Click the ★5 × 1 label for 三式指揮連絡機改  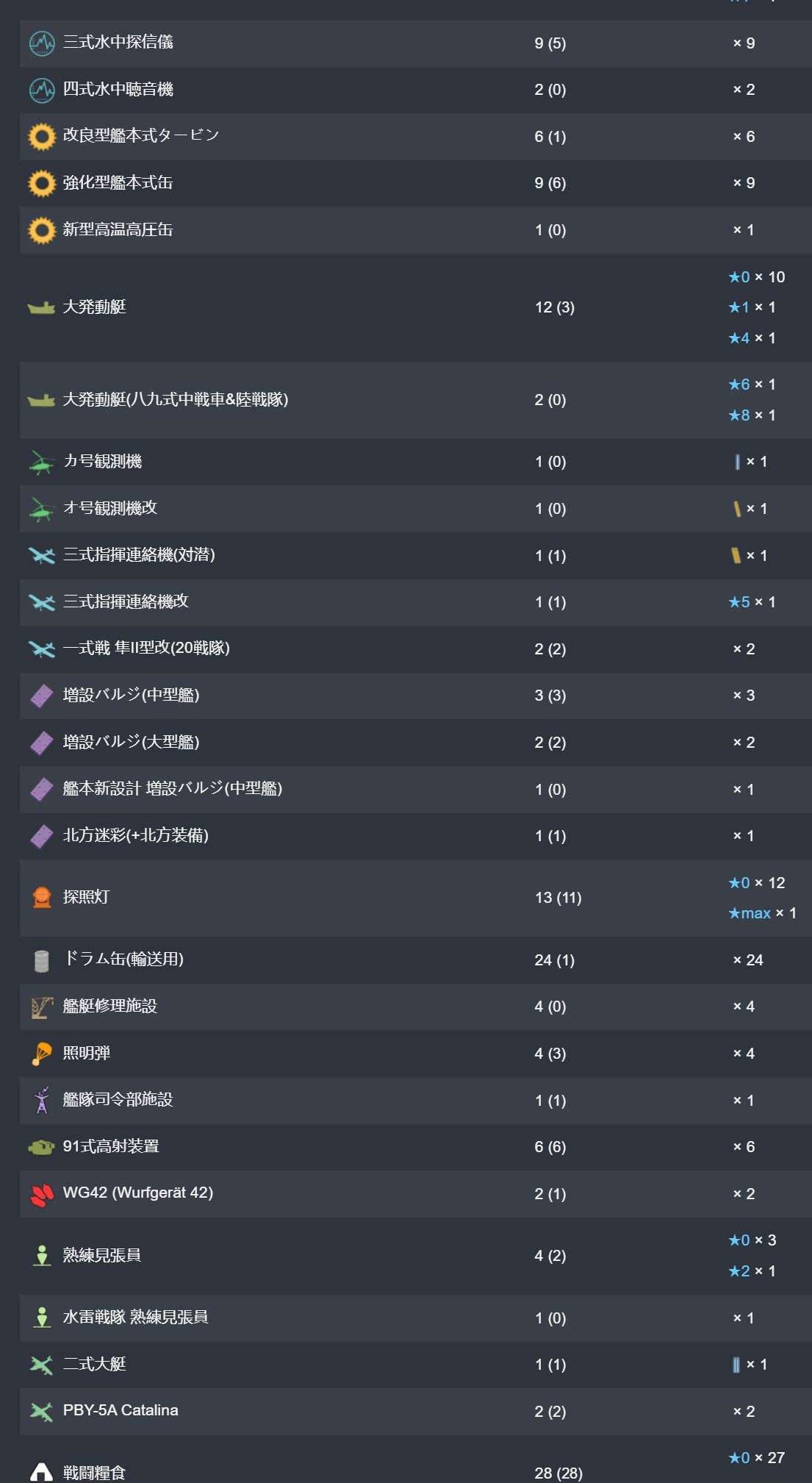pyautogui.click(x=752, y=602)
